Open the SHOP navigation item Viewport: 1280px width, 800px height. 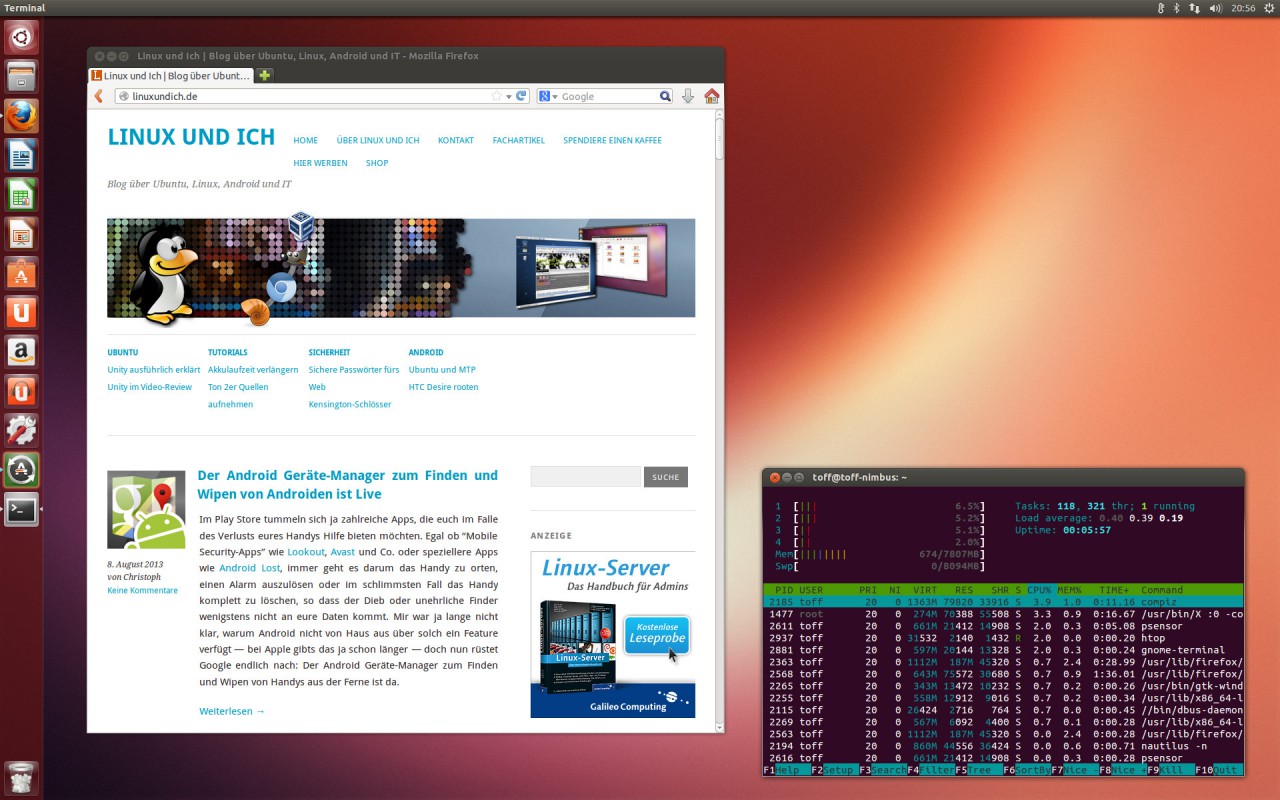(x=377, y=163)
